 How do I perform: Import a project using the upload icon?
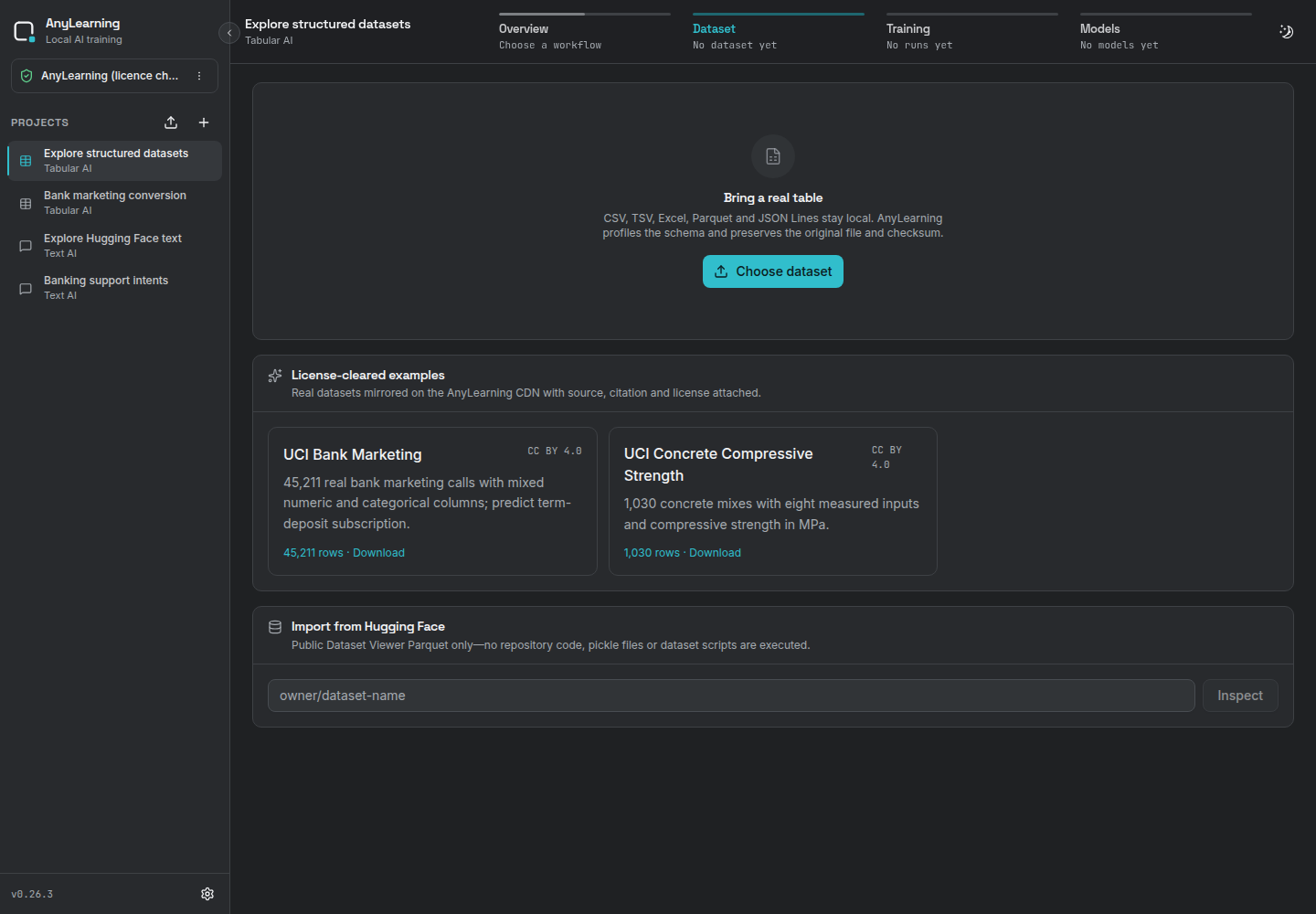point(171,122)
